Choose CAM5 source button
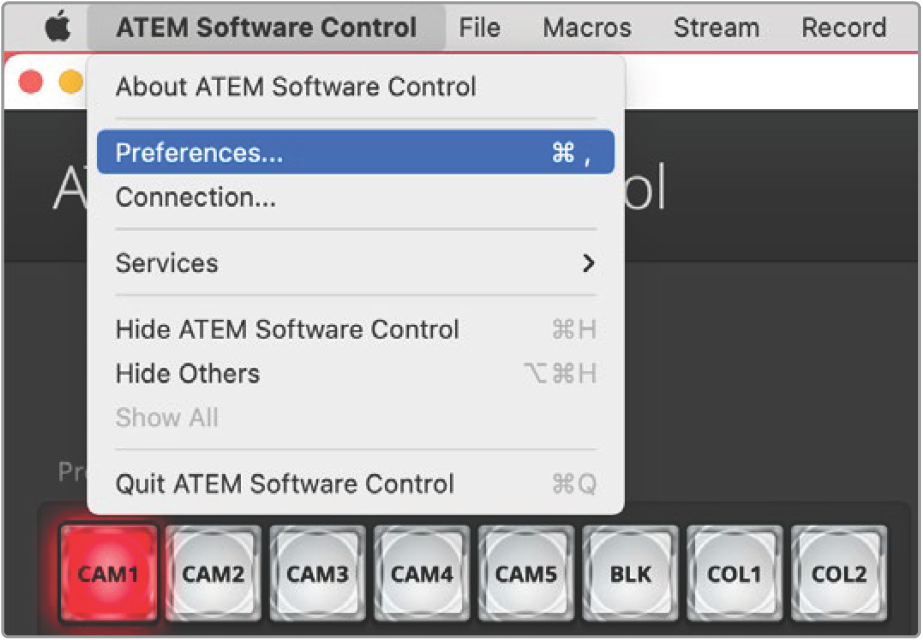The image size is (923, 640). (x=526, y=573)
